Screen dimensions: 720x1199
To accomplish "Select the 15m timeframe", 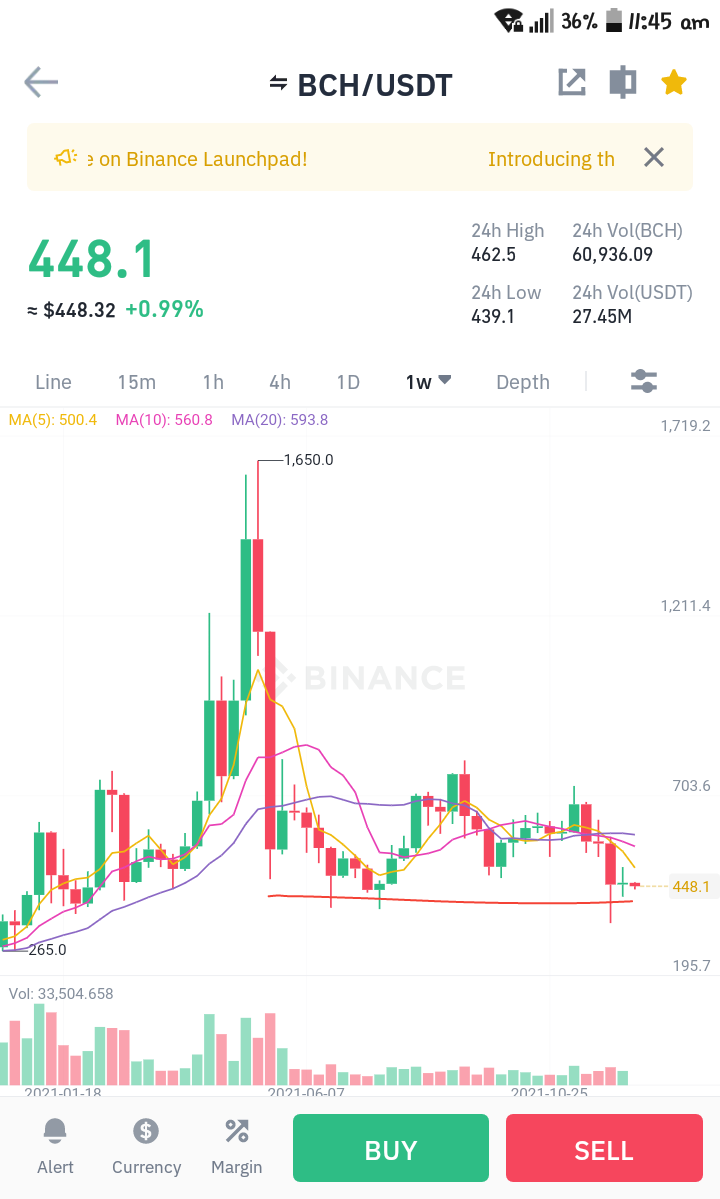I will pos(137,382).
